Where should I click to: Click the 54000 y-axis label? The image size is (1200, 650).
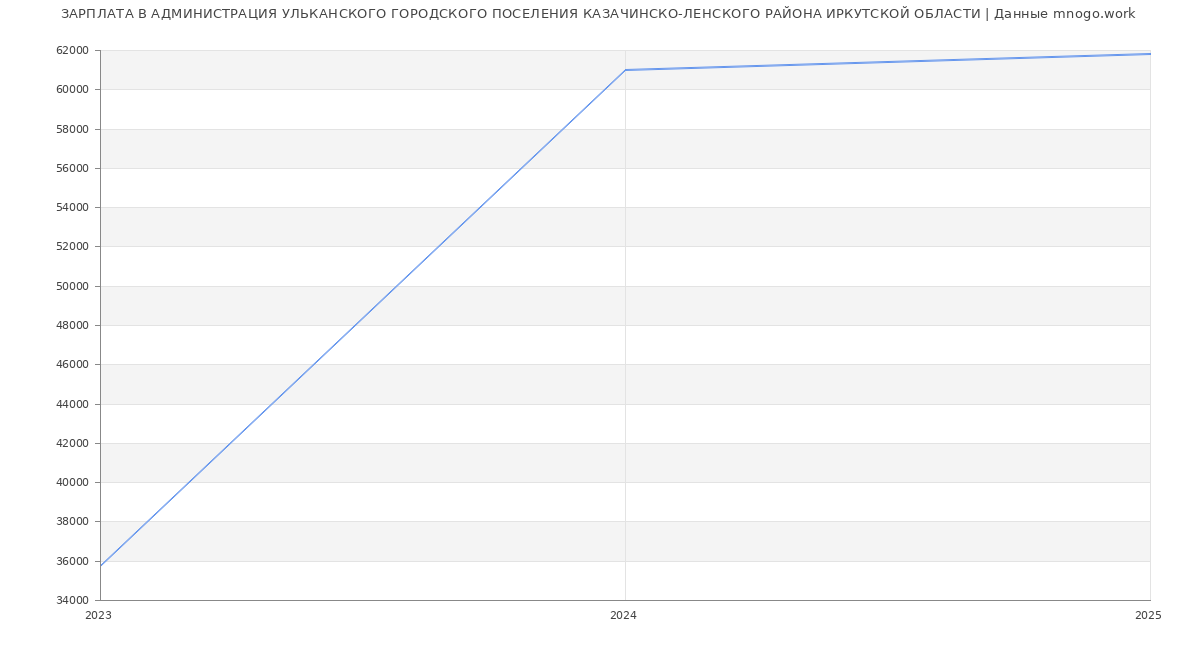click(x=72, y=208)
